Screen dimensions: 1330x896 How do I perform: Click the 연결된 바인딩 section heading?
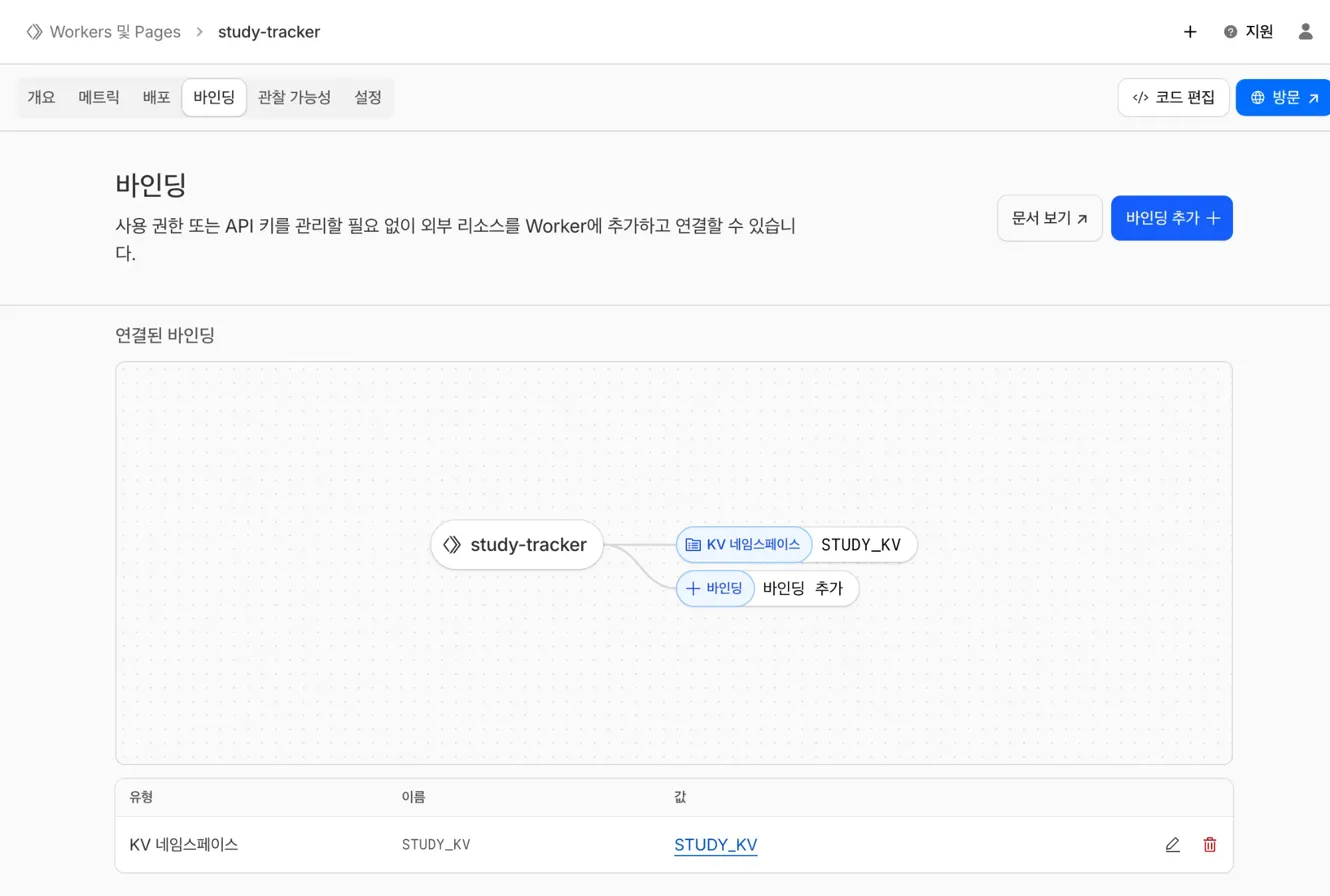tap(165, 335)
